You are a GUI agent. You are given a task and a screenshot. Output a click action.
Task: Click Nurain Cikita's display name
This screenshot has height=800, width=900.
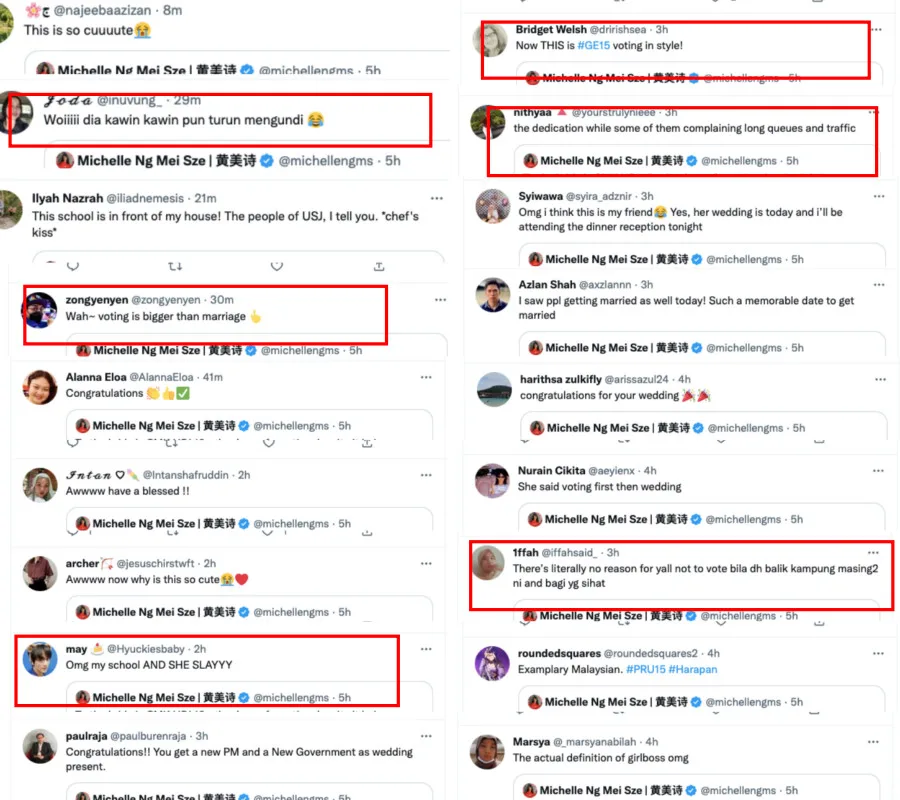(552, 471)
